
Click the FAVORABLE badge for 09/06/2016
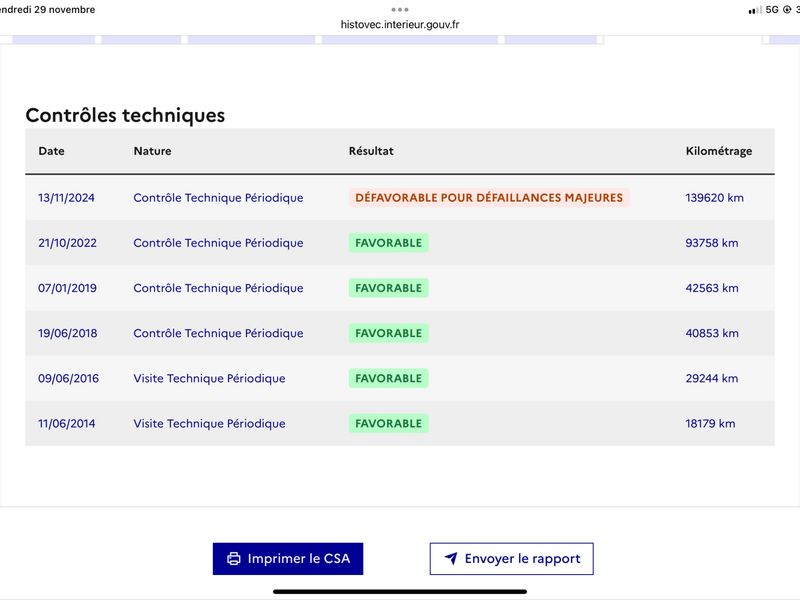pos(388,379)
